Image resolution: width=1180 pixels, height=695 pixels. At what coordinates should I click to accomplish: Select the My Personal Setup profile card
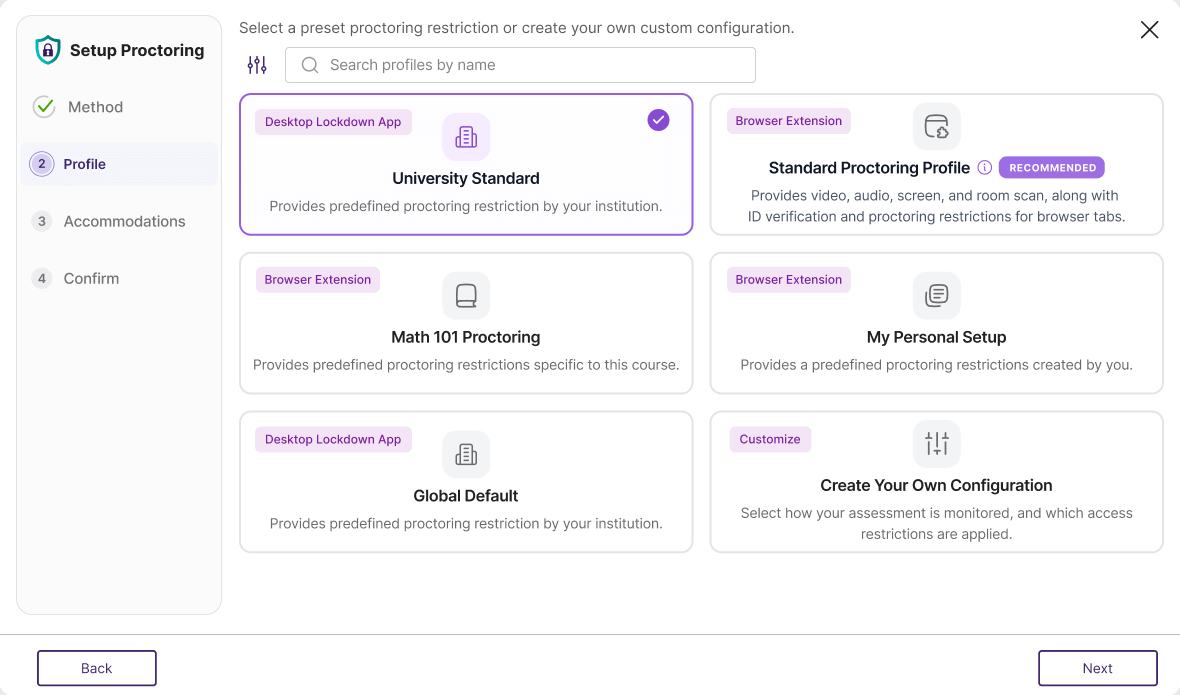click(x=936, y=323)
